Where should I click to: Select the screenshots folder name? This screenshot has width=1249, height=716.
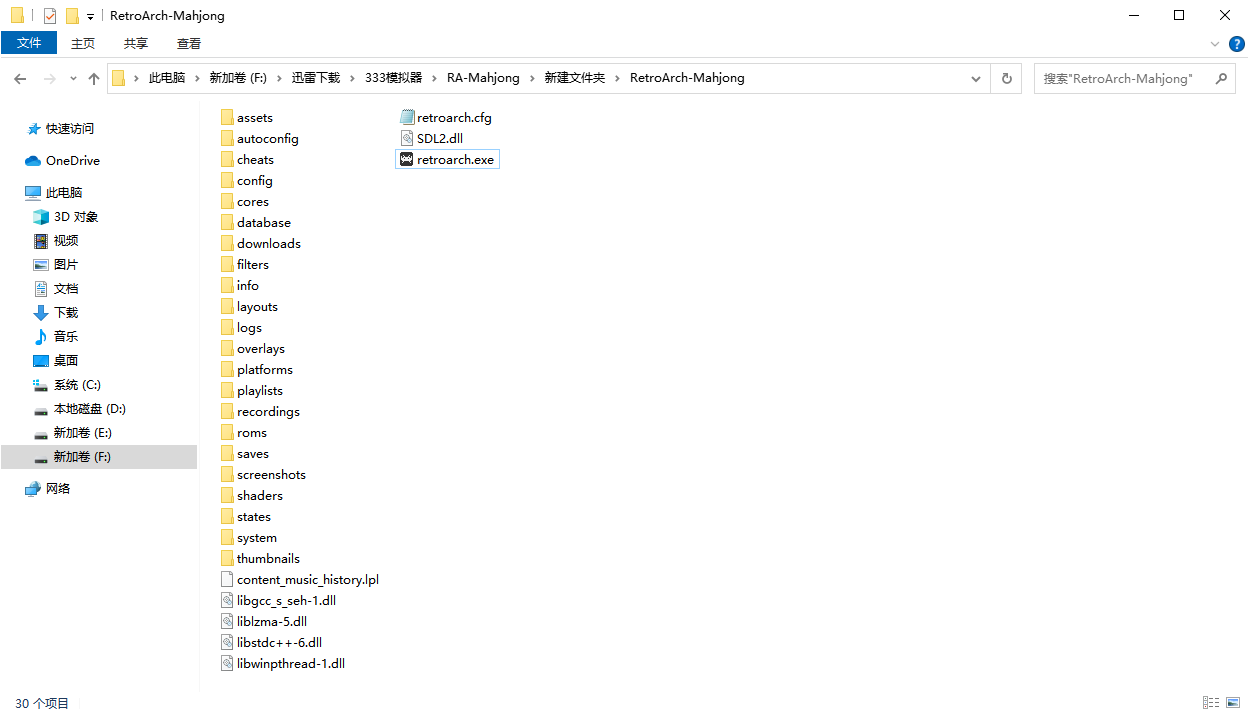pyautogui.click(x=271, y=474)
